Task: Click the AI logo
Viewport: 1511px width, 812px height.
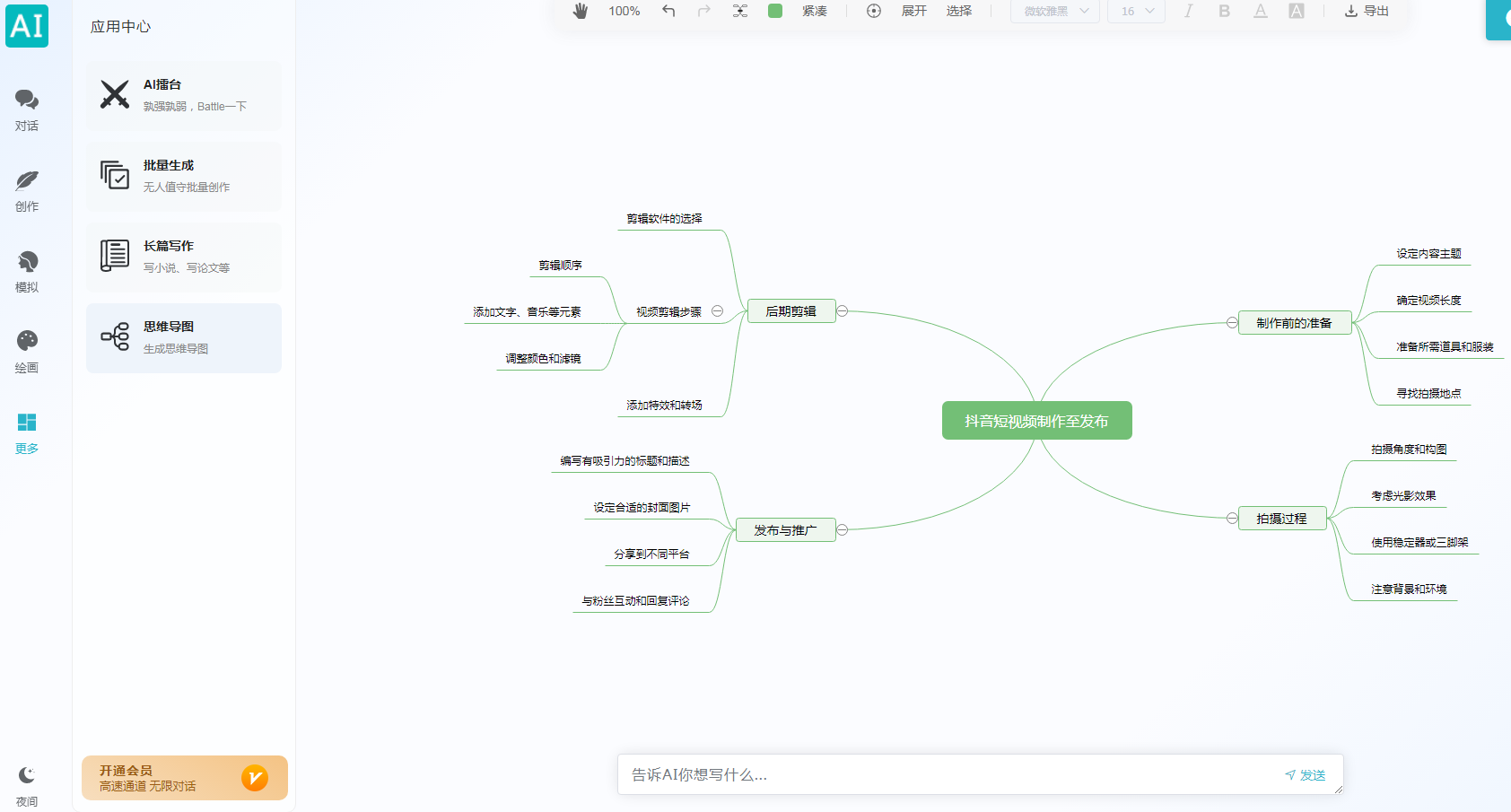Action: (27, 25)
